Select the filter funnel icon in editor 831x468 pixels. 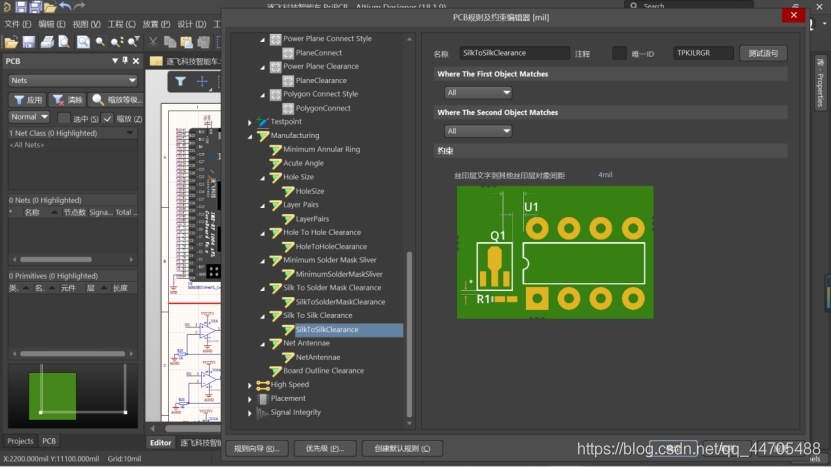[x=180, y=82]
